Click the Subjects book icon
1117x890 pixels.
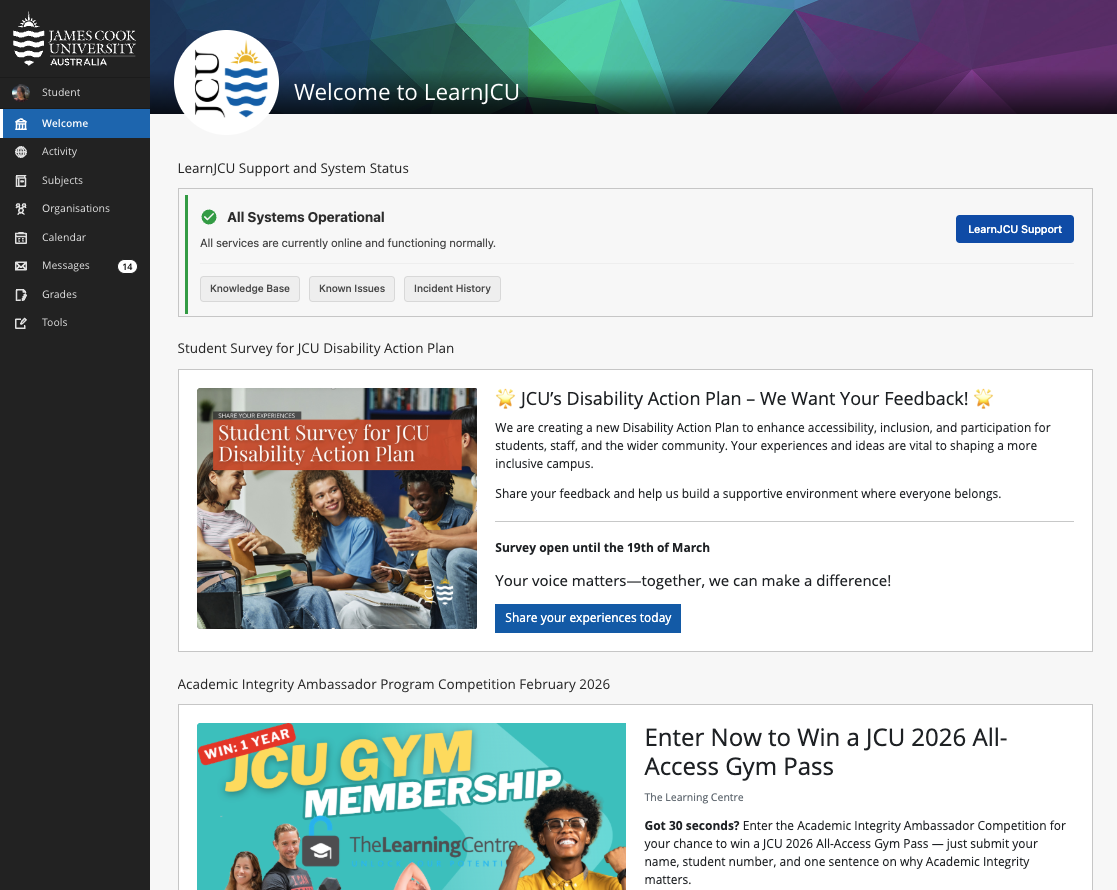[21, 180]
